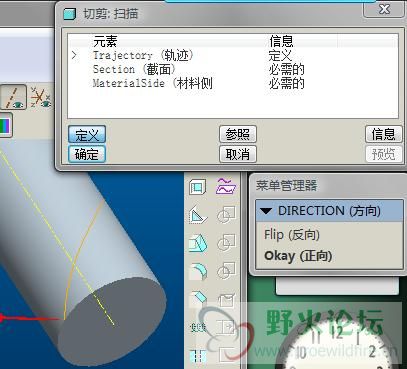Click the 切剪: 扫描 dialog title
Screen dimensions: 407x369
[x=111, y=14]
